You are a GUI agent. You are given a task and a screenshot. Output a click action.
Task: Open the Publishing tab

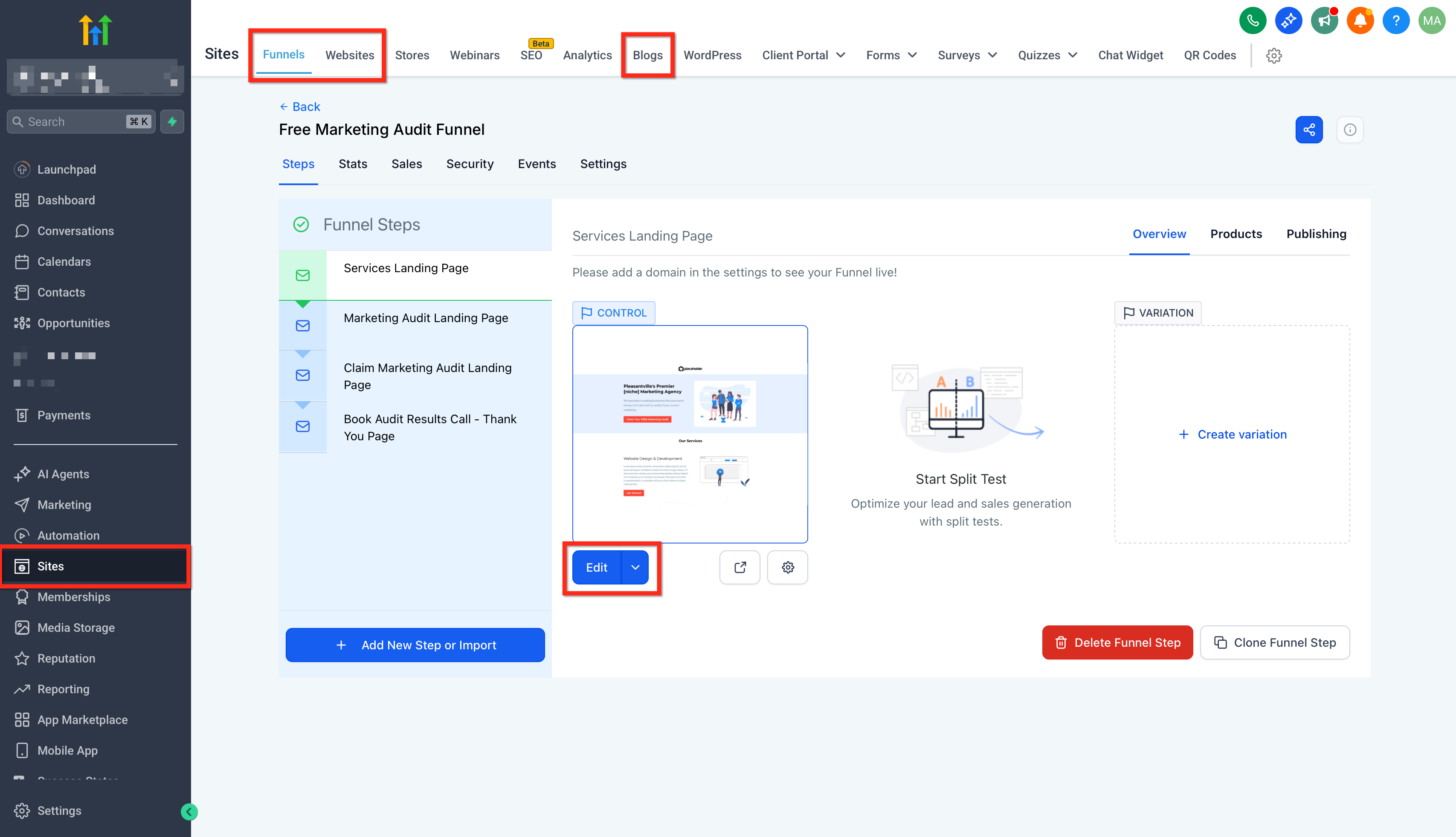pyautogui.click(x=1316, y=234)
